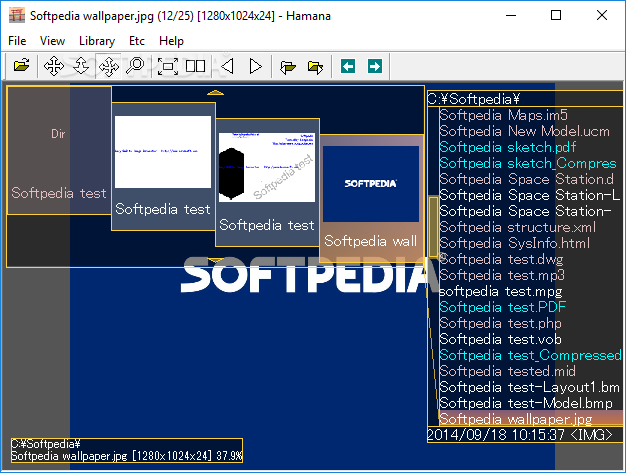Go to next image with right triangle

[256, 66]
